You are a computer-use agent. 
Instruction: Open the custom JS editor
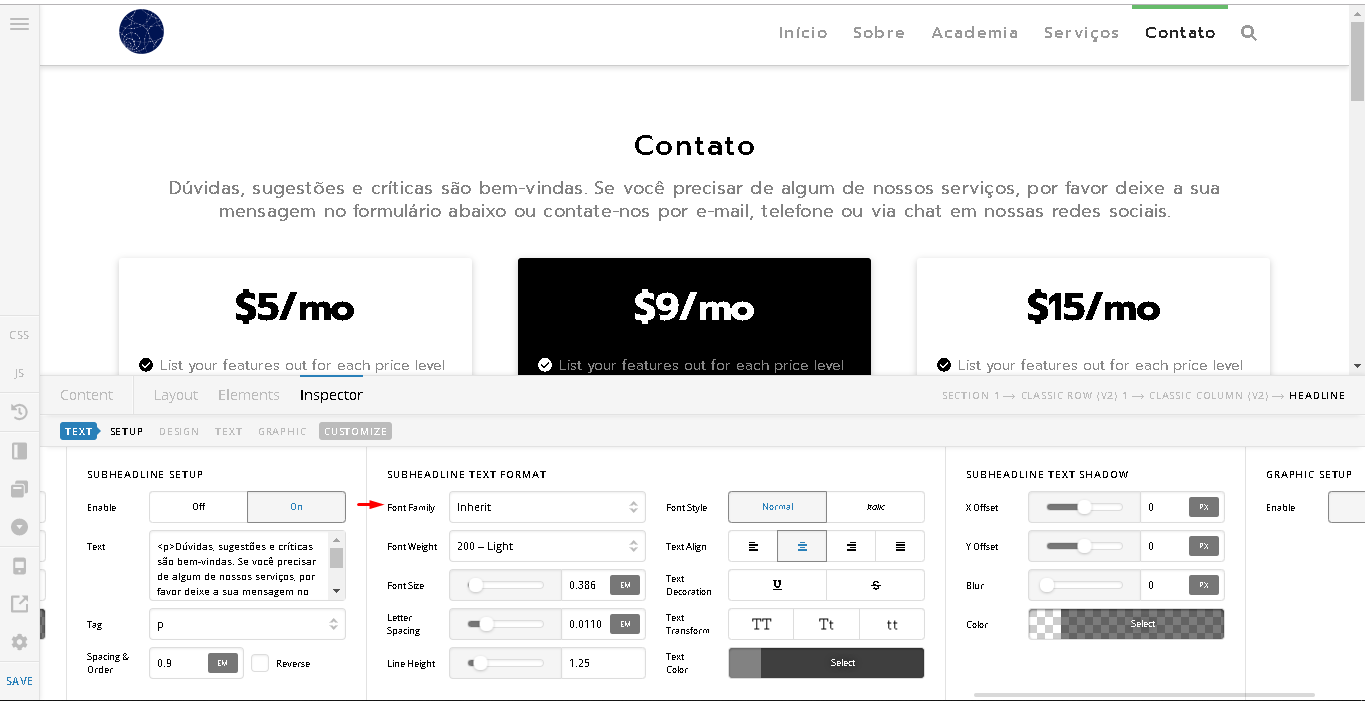[19, 373]
